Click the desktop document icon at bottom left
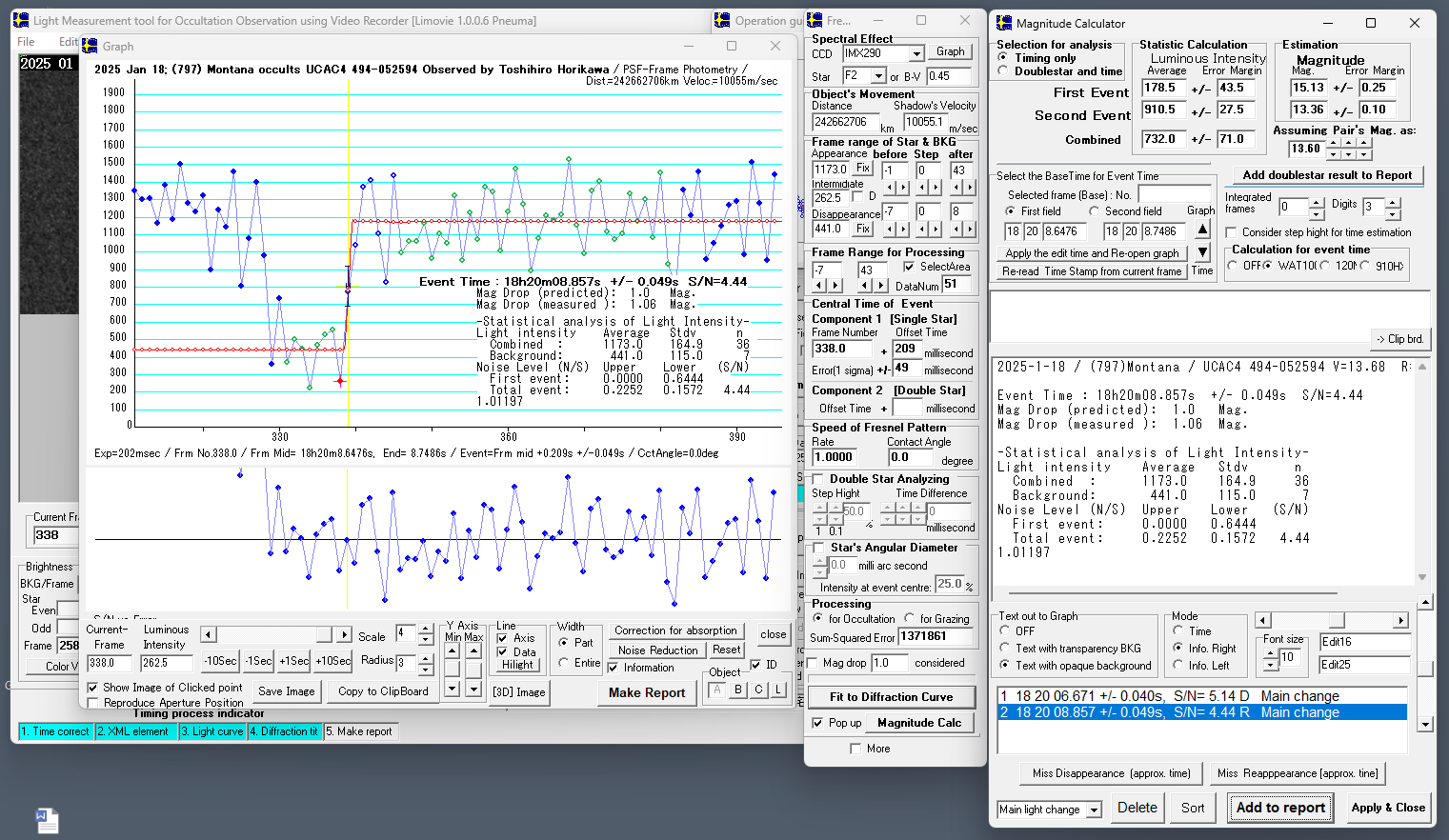 click(x=47, y=820)
